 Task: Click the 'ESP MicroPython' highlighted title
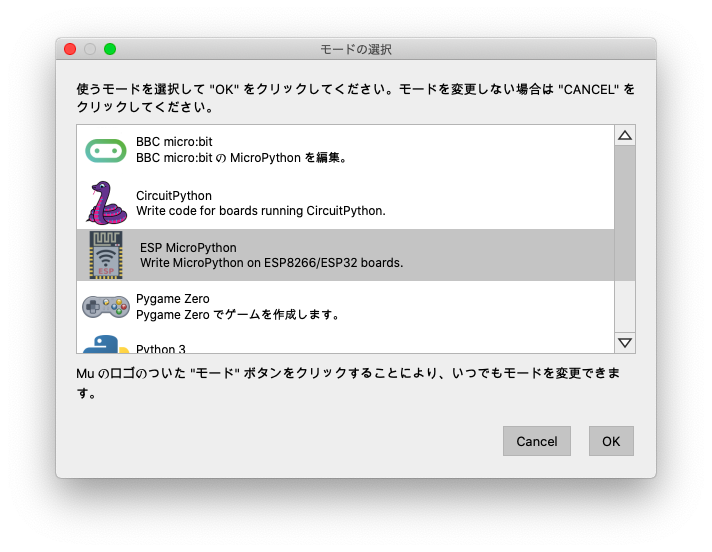188,247
